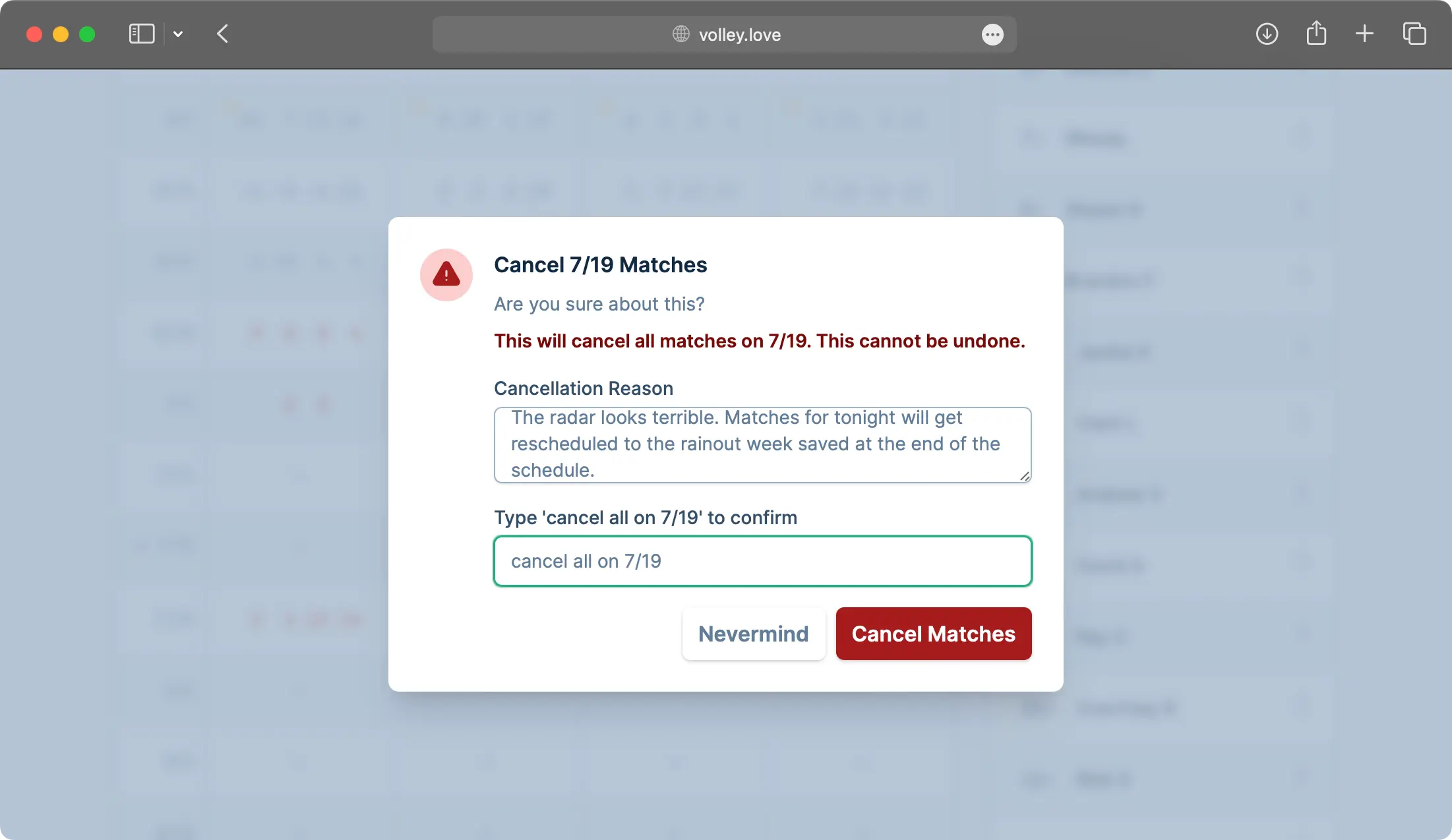Image resolution: width=1452 pixels, height=840 pixels.
Task: Show the downloads icon popup
Action: pos(1267,34)
